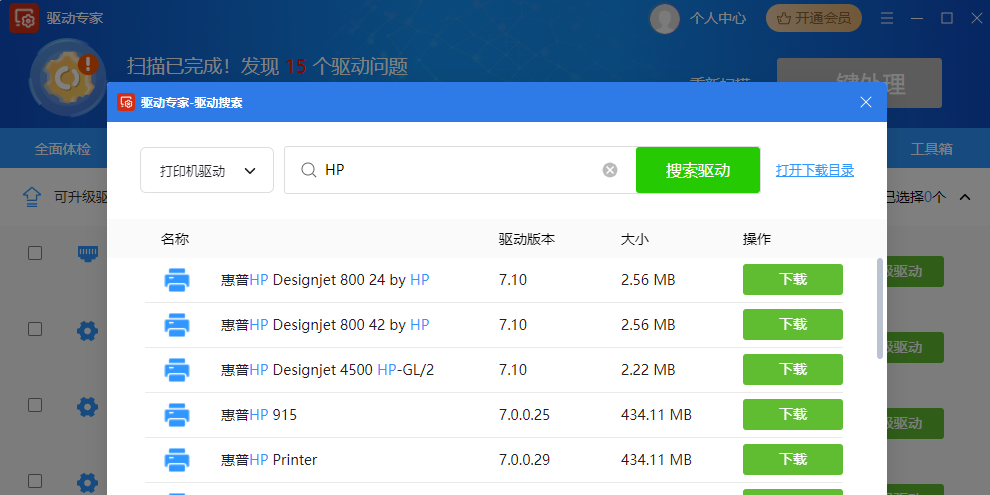990x495 pixels.
Task: Clear the HP search text
Action: coord(610,170)
